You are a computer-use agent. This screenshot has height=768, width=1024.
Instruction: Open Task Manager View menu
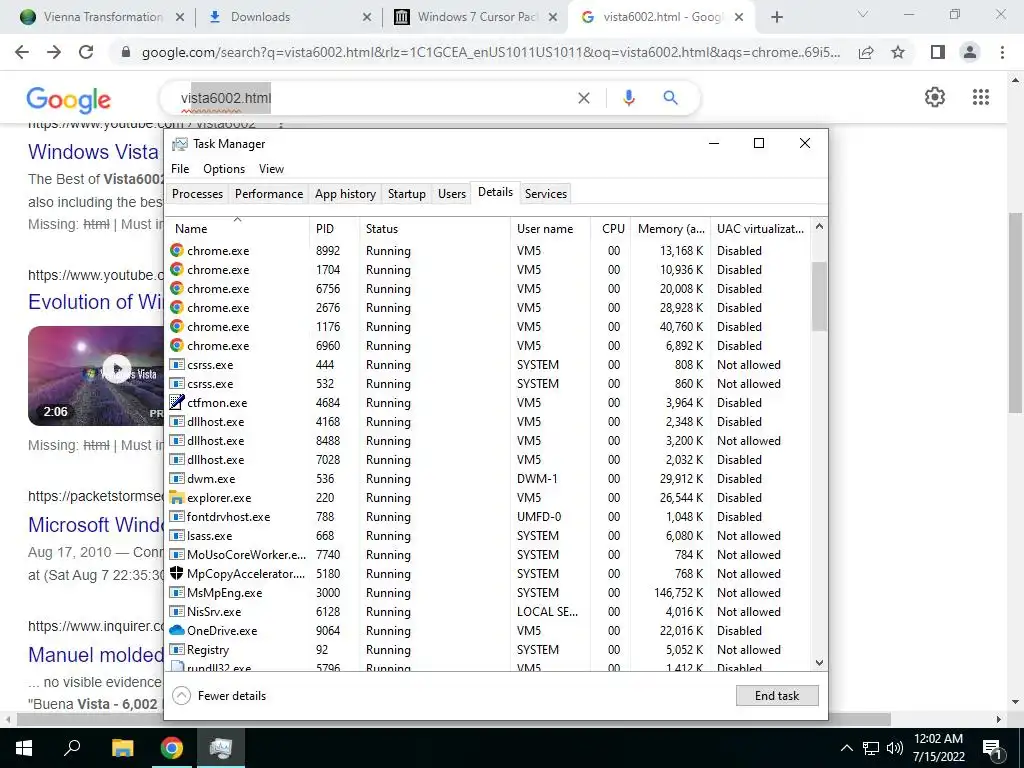click(271, 168)
